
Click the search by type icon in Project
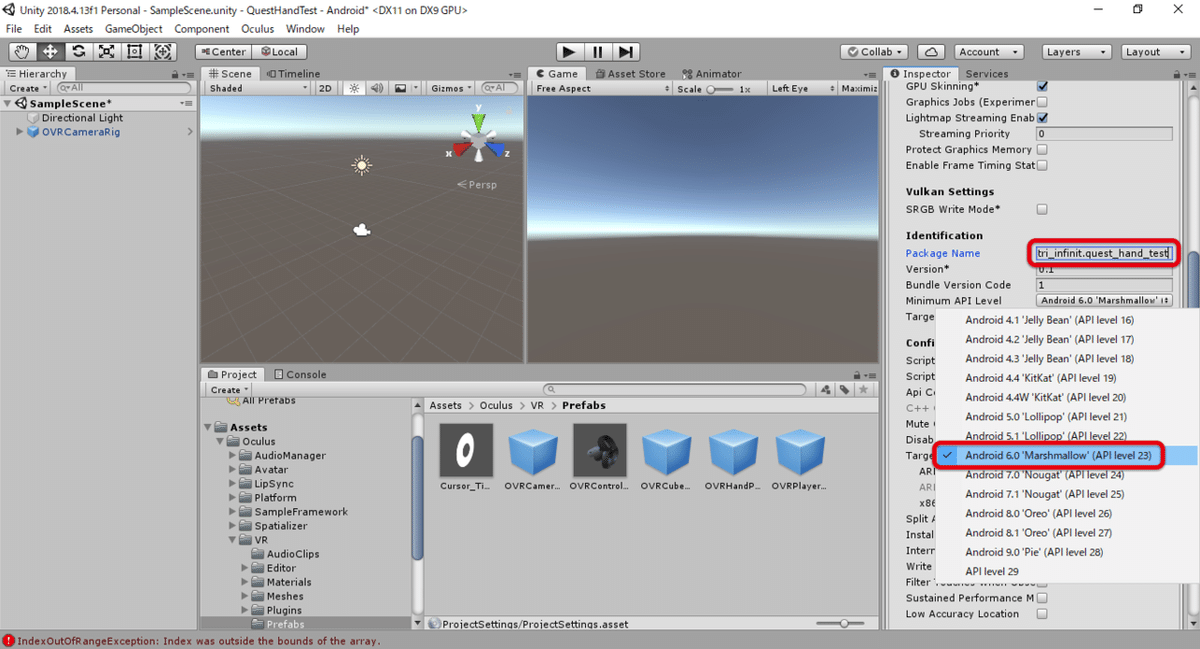click(x=827, y=390)
